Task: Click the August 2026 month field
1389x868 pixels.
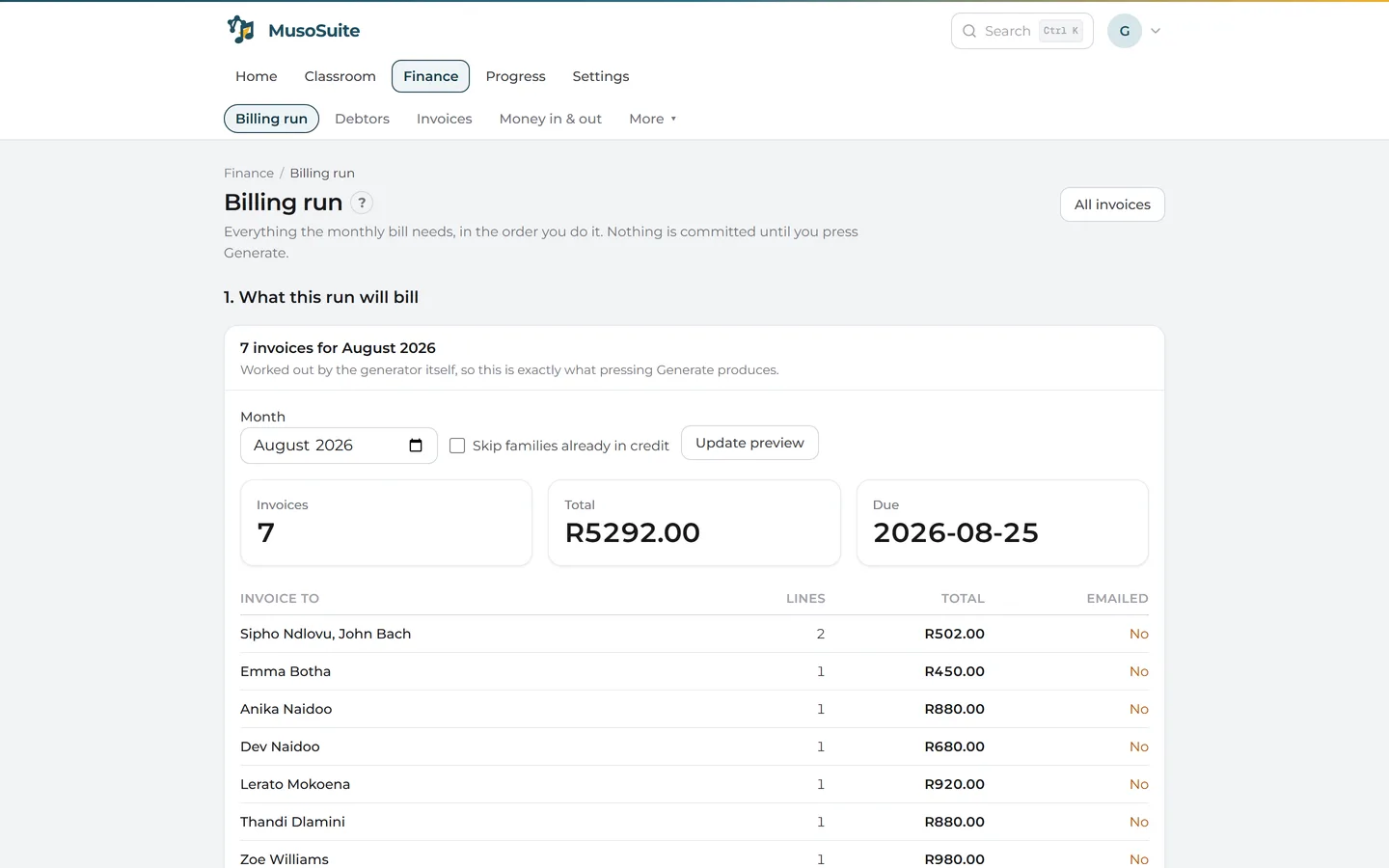Action: (339, 446)
